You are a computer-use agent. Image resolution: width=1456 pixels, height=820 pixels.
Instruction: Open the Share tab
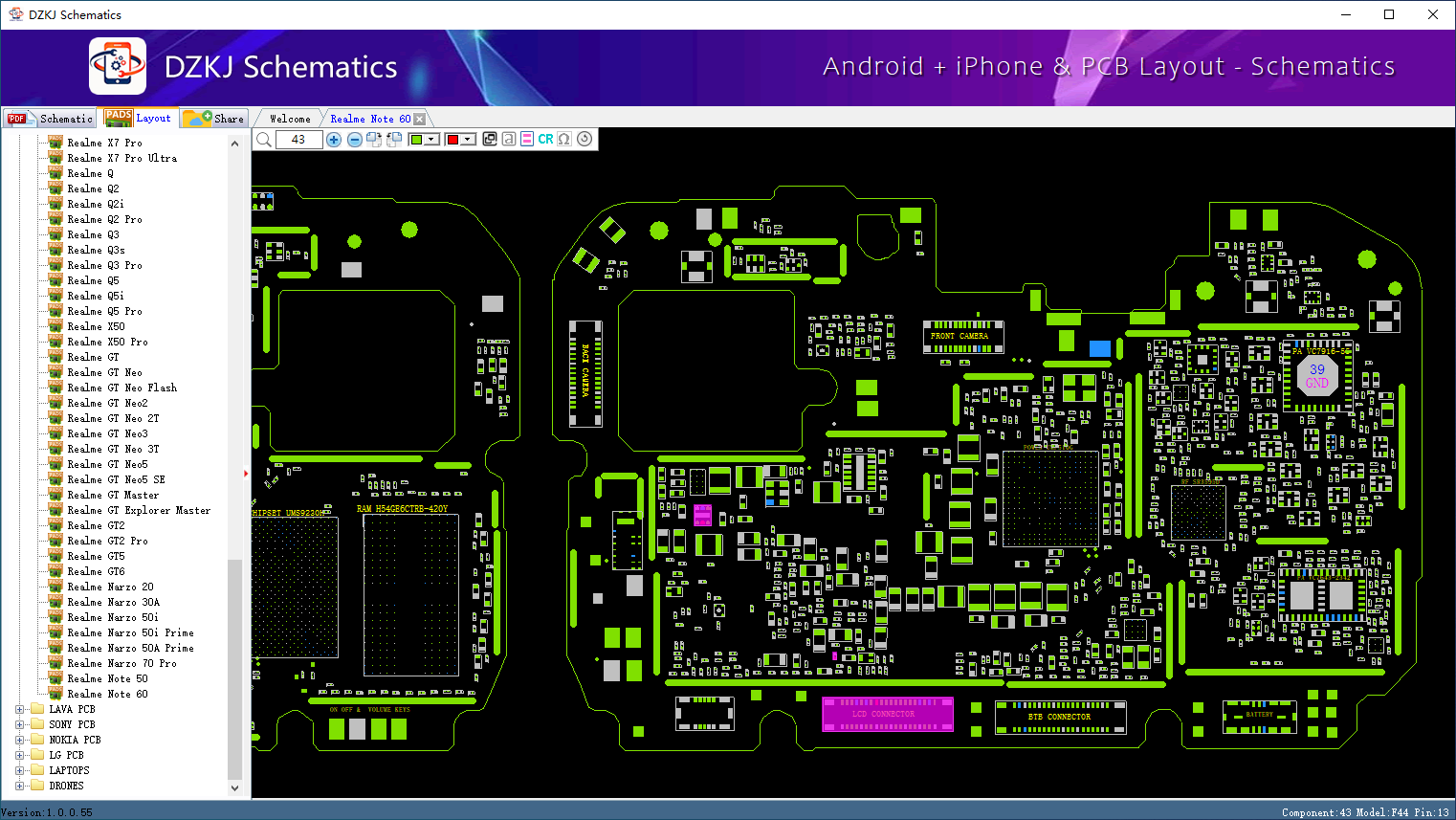pos(214,118)
